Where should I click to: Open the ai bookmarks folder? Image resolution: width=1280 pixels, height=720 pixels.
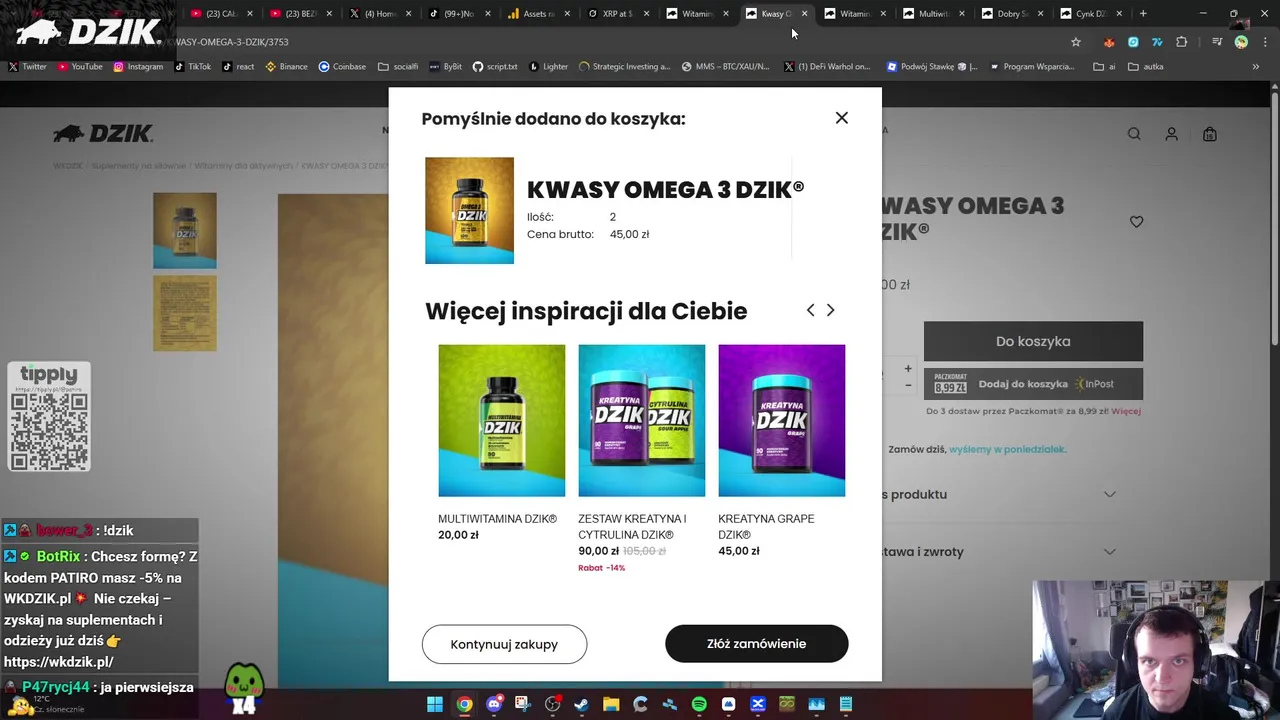pyautogui.click(x=1104, y=67)
